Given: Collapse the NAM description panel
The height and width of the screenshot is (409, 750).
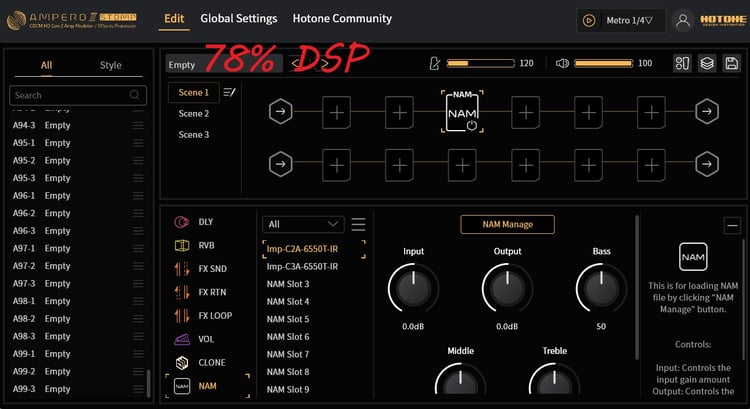Looking at the screenshot, I should click(x=732, y=225).
